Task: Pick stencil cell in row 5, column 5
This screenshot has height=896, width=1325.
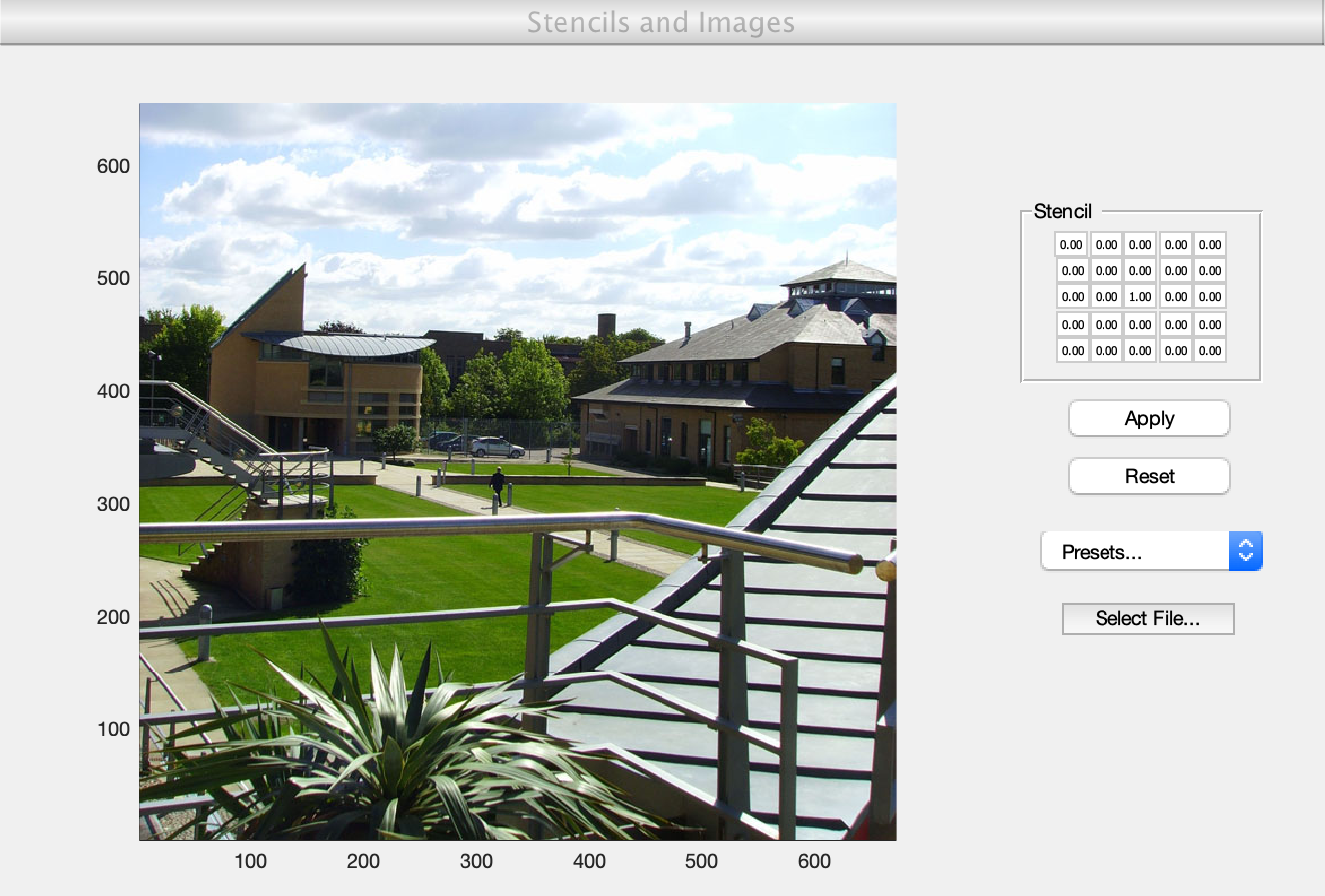Action: click(x=1210, y=350)
